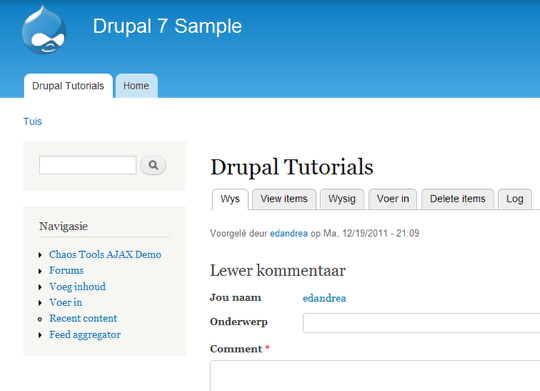
Task: Select the Drupal Tutorials main menu tab
Action: tap(68, 86)
